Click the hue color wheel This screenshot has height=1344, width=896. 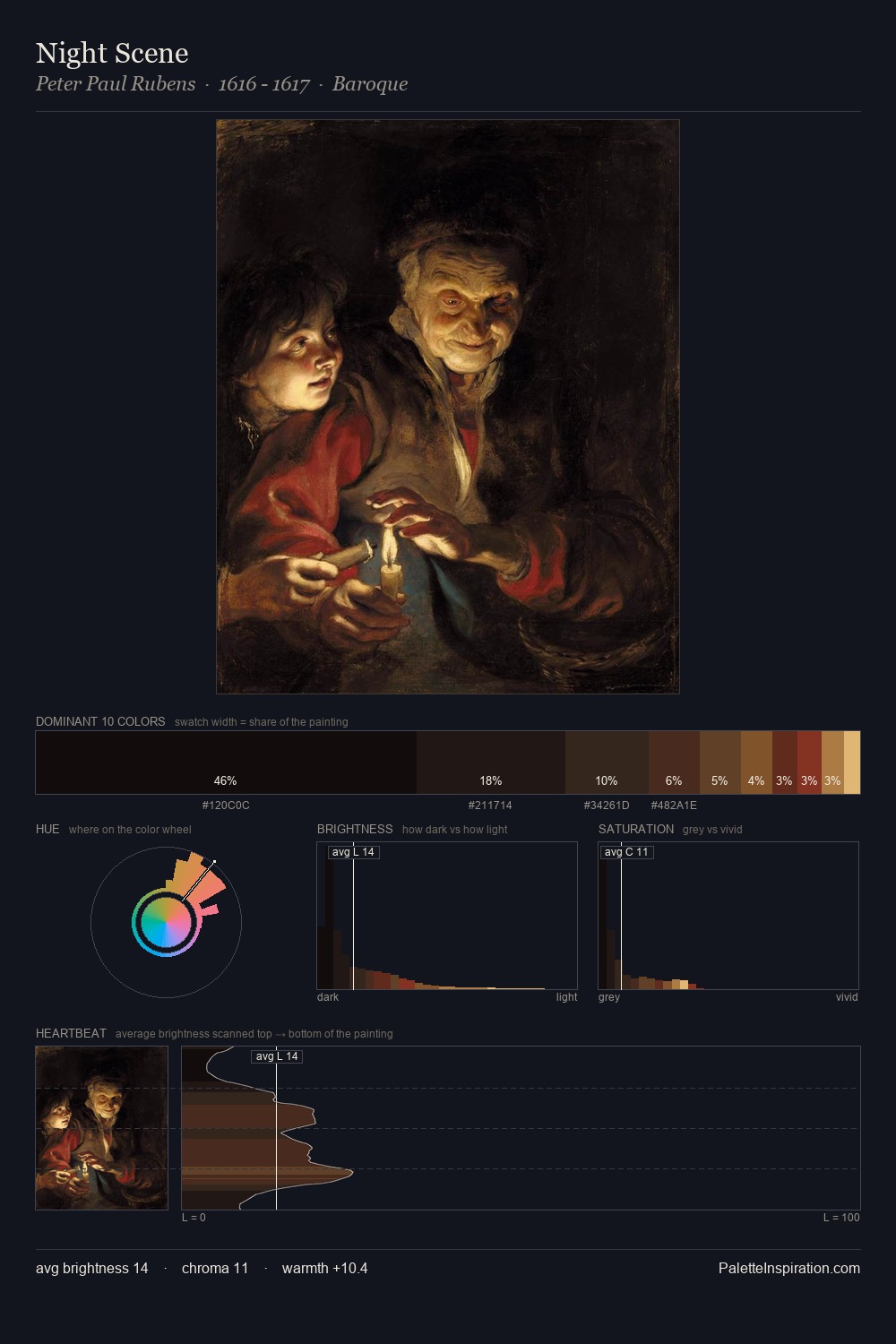(166, 922)
